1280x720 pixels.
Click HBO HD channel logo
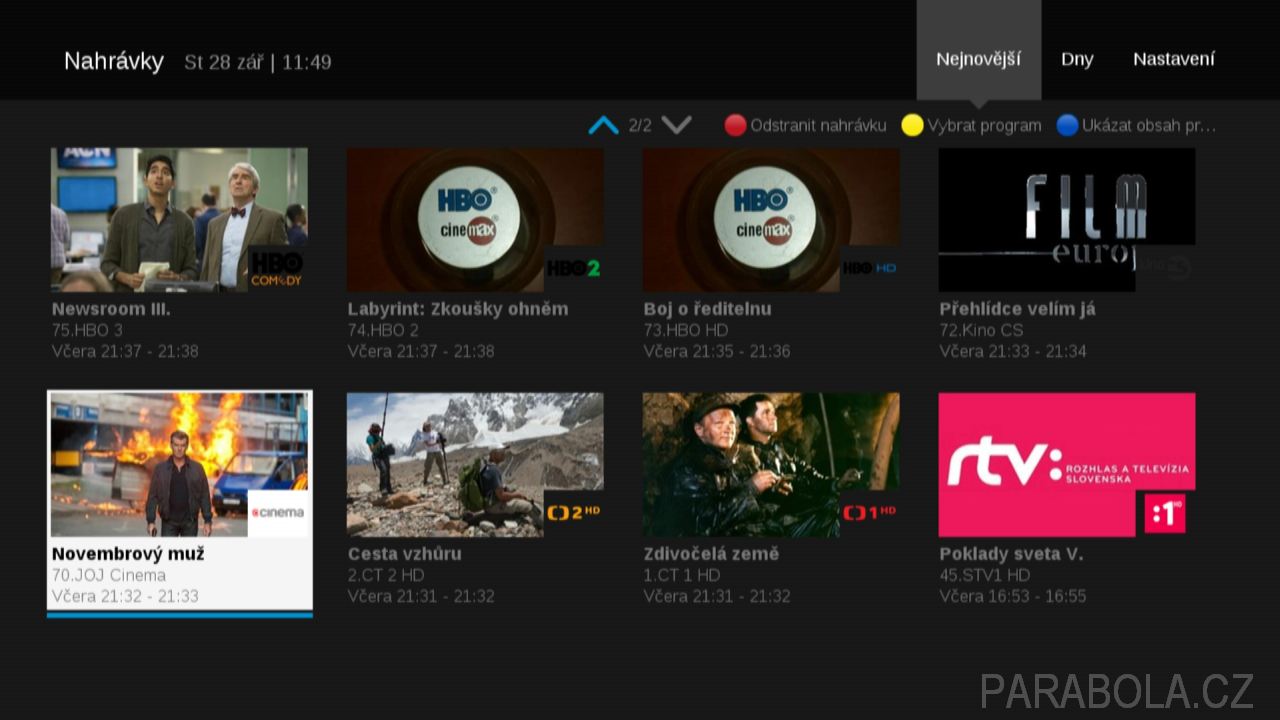tap(869, 269)
